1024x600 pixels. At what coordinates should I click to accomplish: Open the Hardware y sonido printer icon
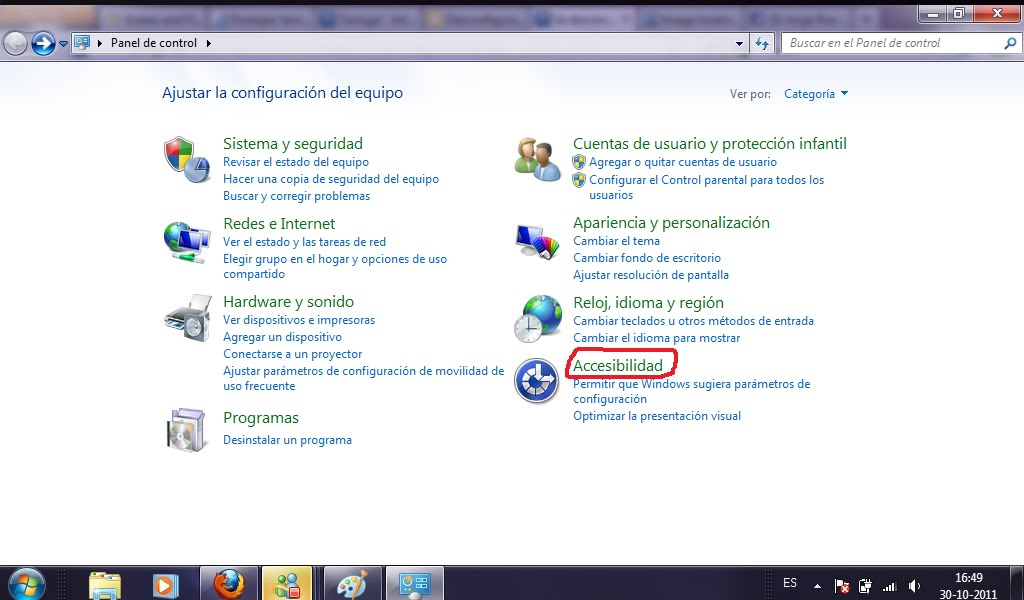pyautogui.click(x=187, y=318)
